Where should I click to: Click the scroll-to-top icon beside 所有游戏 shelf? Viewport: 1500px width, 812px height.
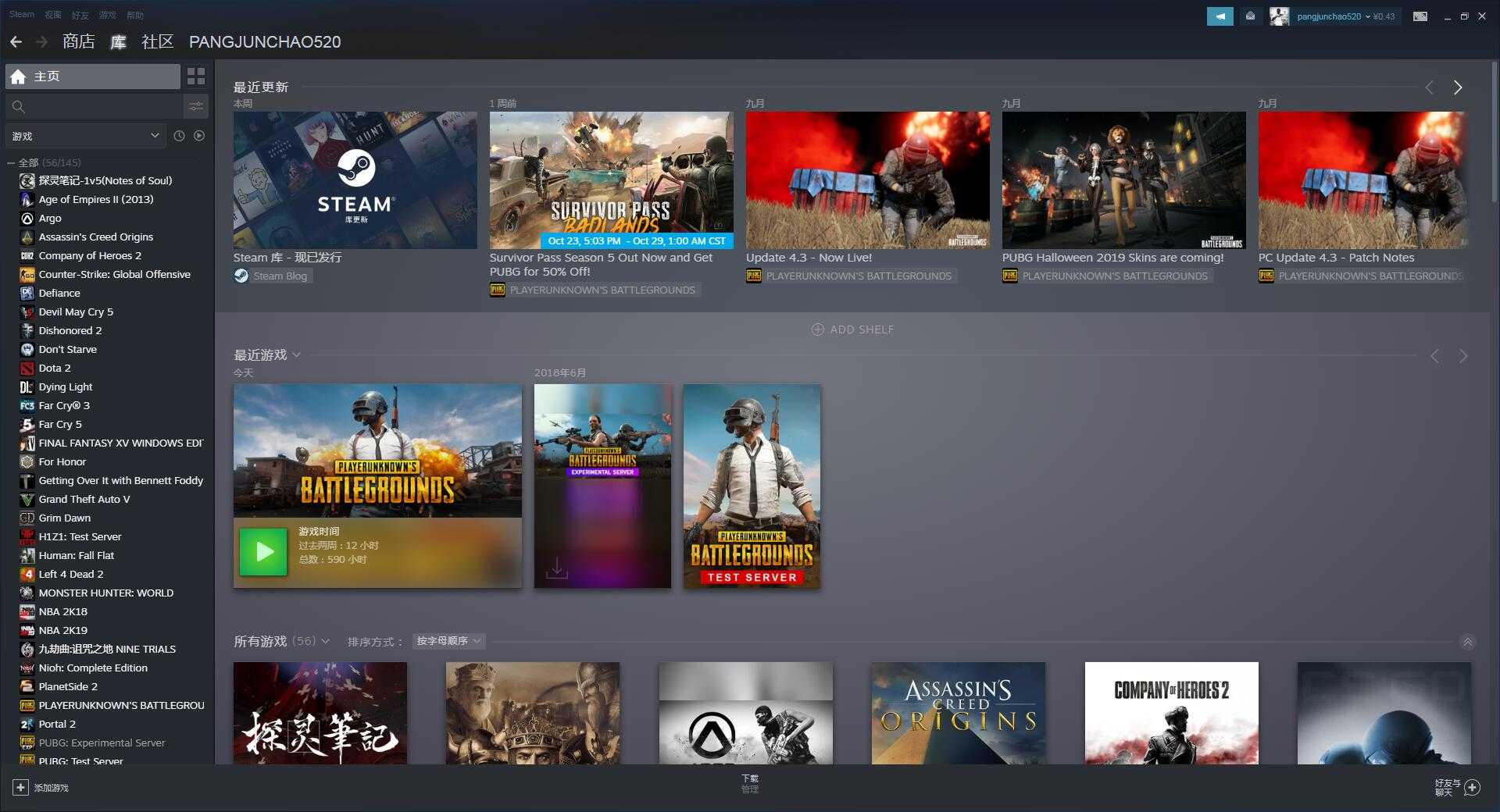coord(1468,642)
